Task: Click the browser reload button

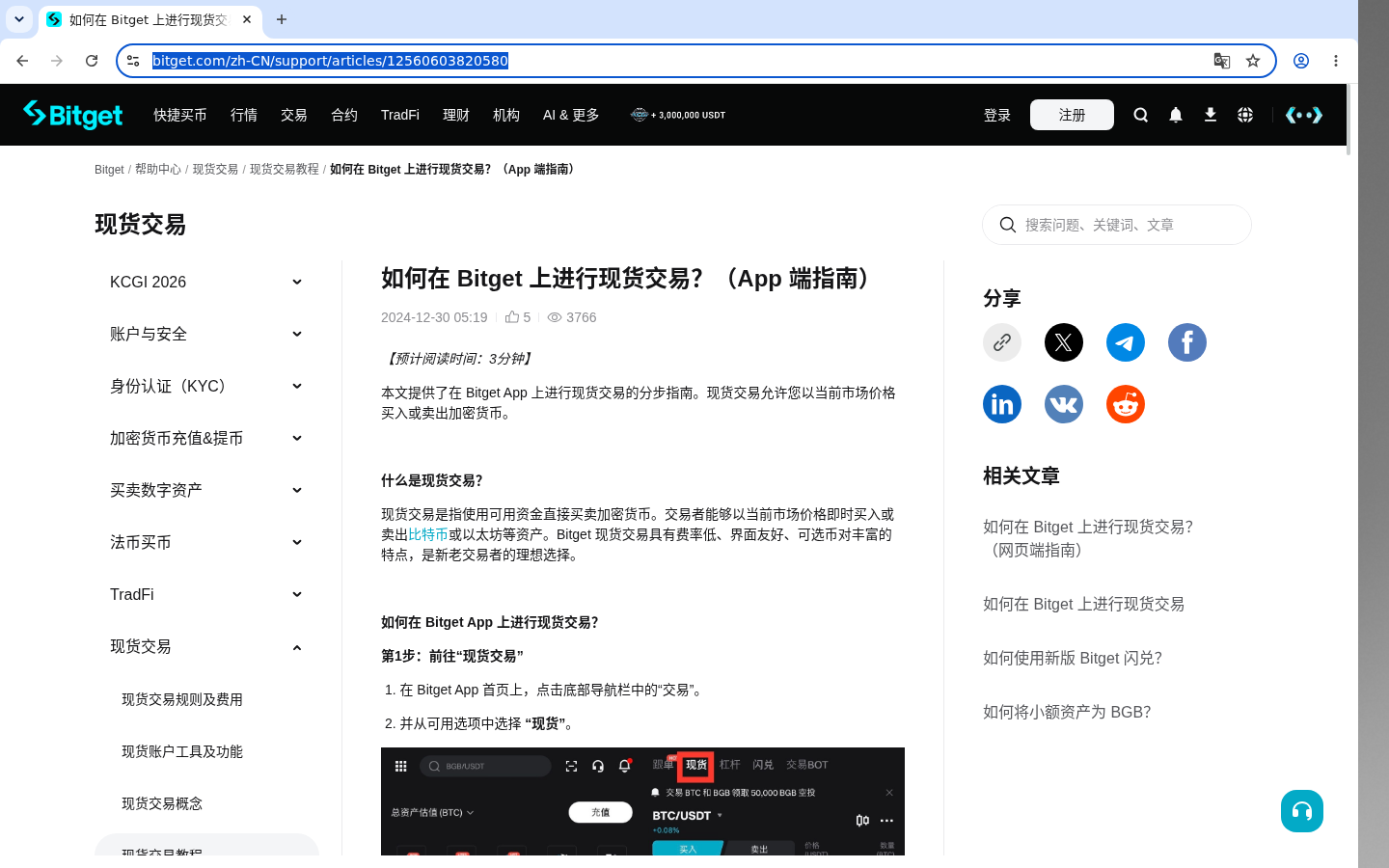Action: click(x=92, y=61)
